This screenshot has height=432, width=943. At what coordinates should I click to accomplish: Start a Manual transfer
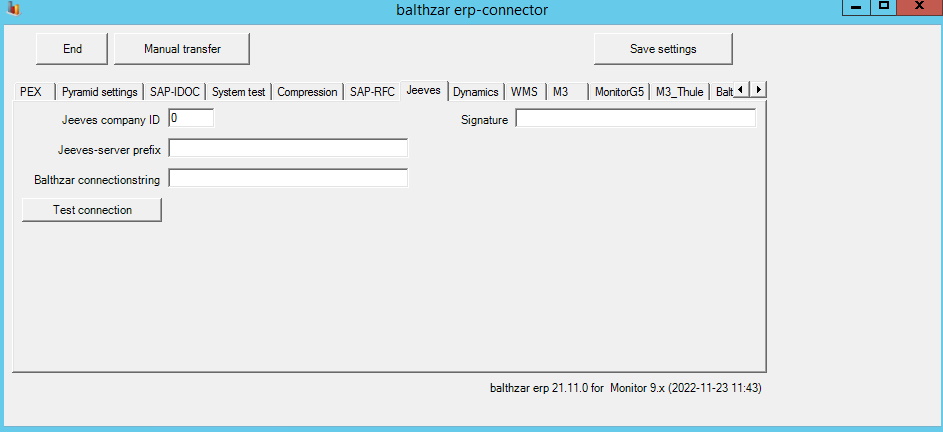182,49
